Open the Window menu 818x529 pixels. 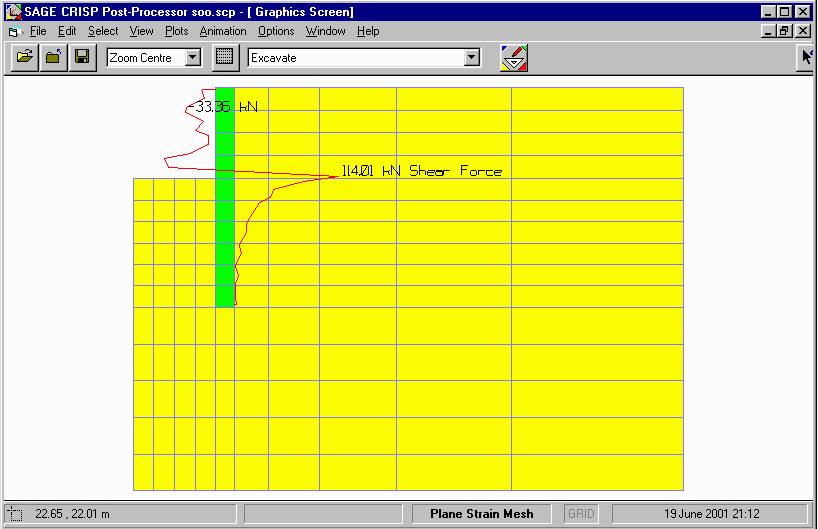click(x=326, y=31)
